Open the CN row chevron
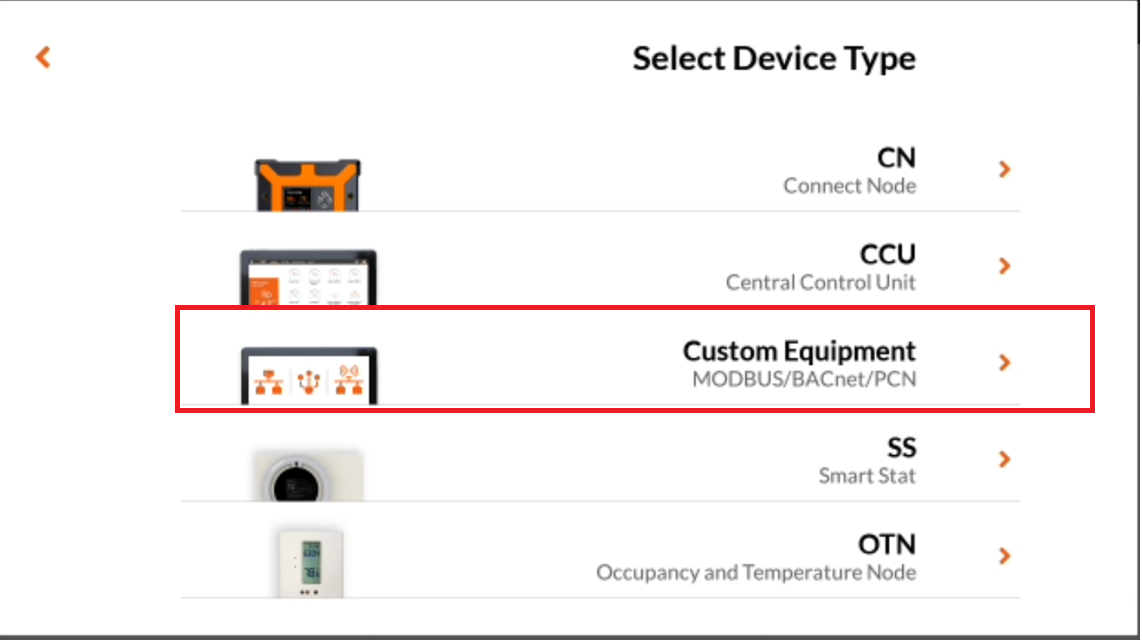 (x=1005, y=170)
